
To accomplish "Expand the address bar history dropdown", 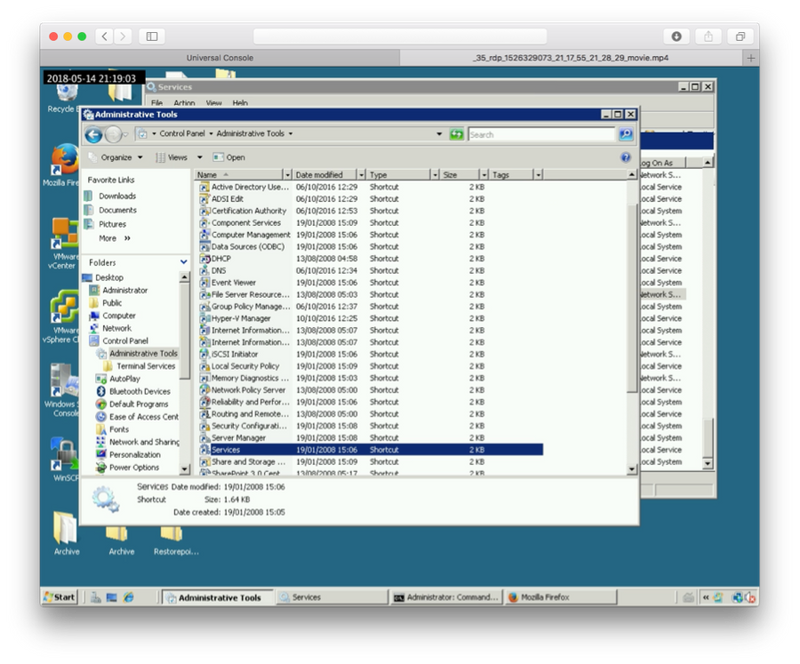I will coord(439,134).
